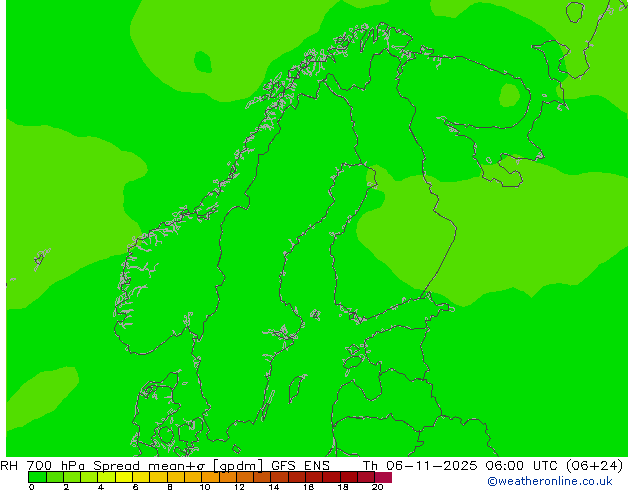This screenshot has width=634, height=490.
Task: Pick the legend swatch starting at value 2
Action: click(x=72, y=477)
